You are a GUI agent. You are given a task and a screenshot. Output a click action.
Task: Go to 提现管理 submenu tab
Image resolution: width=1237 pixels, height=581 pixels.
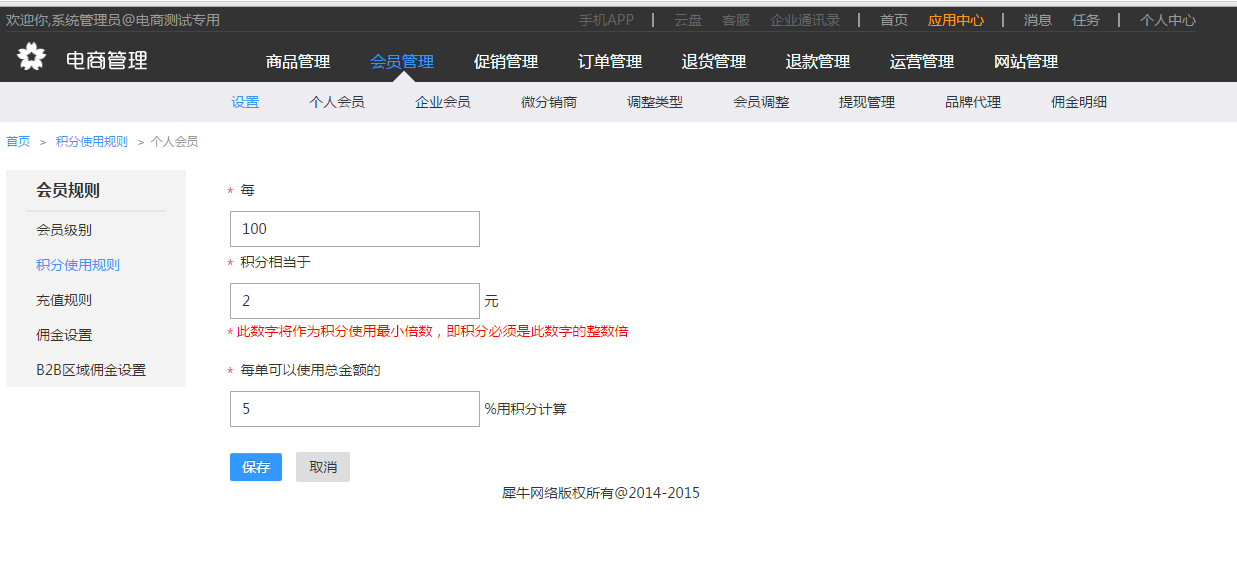click(867, 102)
